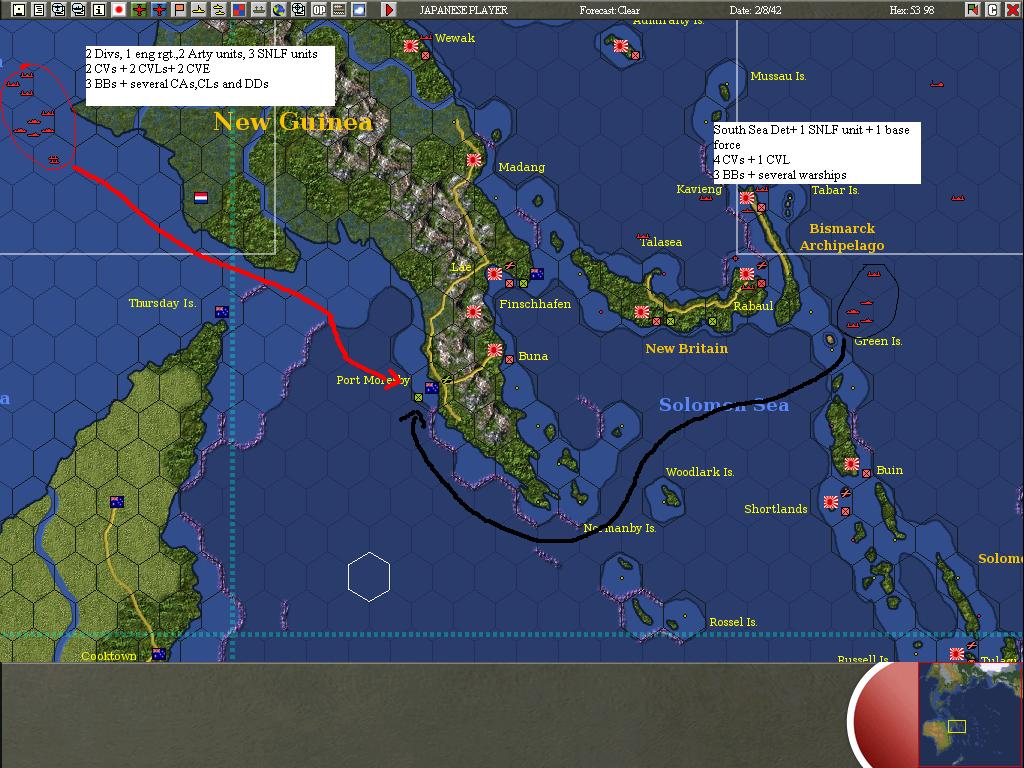The image size is (1024, 768).
Task: Select the Japanese base flag at Tulagi
Action: [x=957, y=654]
